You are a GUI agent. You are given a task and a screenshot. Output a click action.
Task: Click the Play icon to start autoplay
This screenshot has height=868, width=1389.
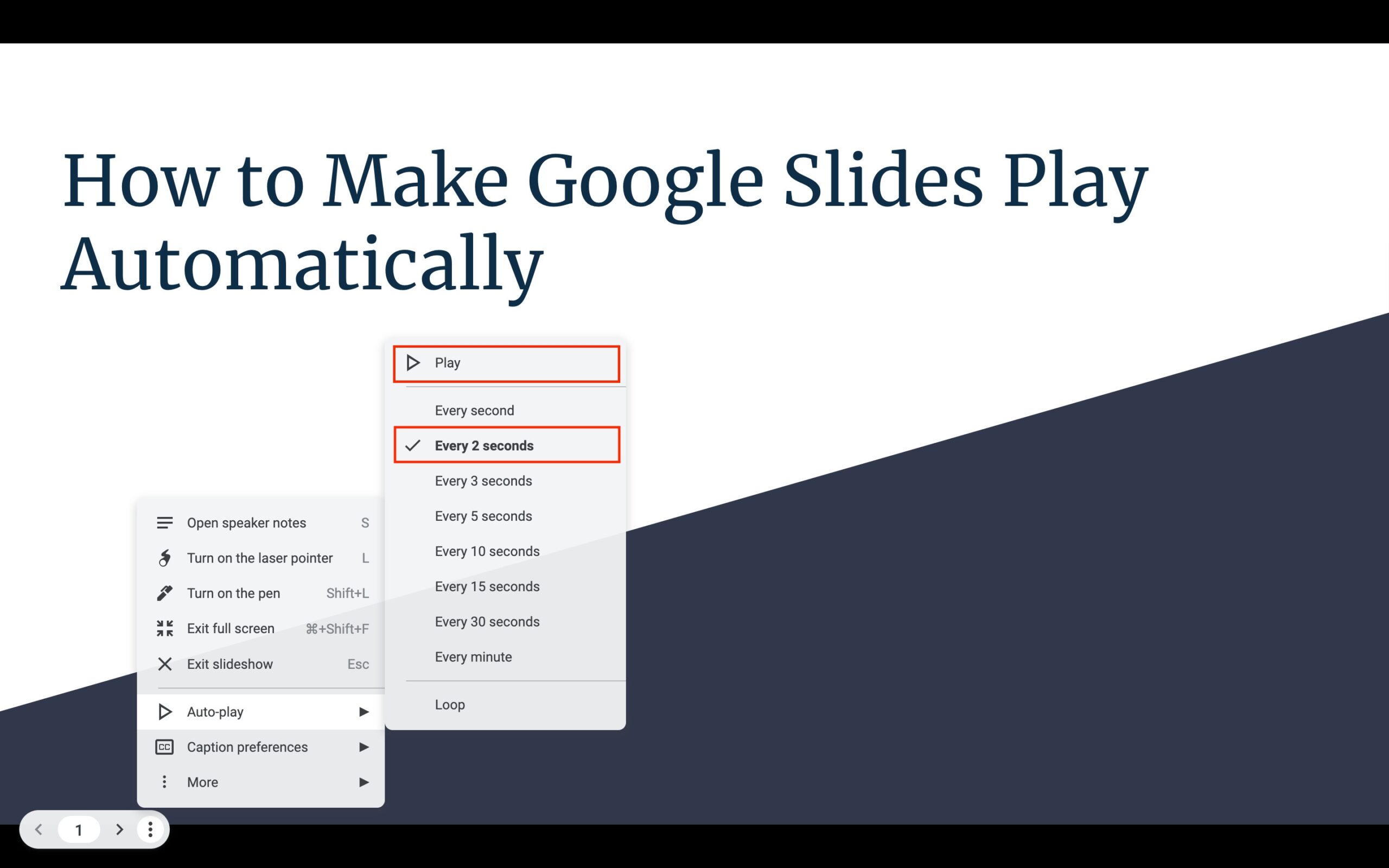pyautogui.click(x=415, y=362)
